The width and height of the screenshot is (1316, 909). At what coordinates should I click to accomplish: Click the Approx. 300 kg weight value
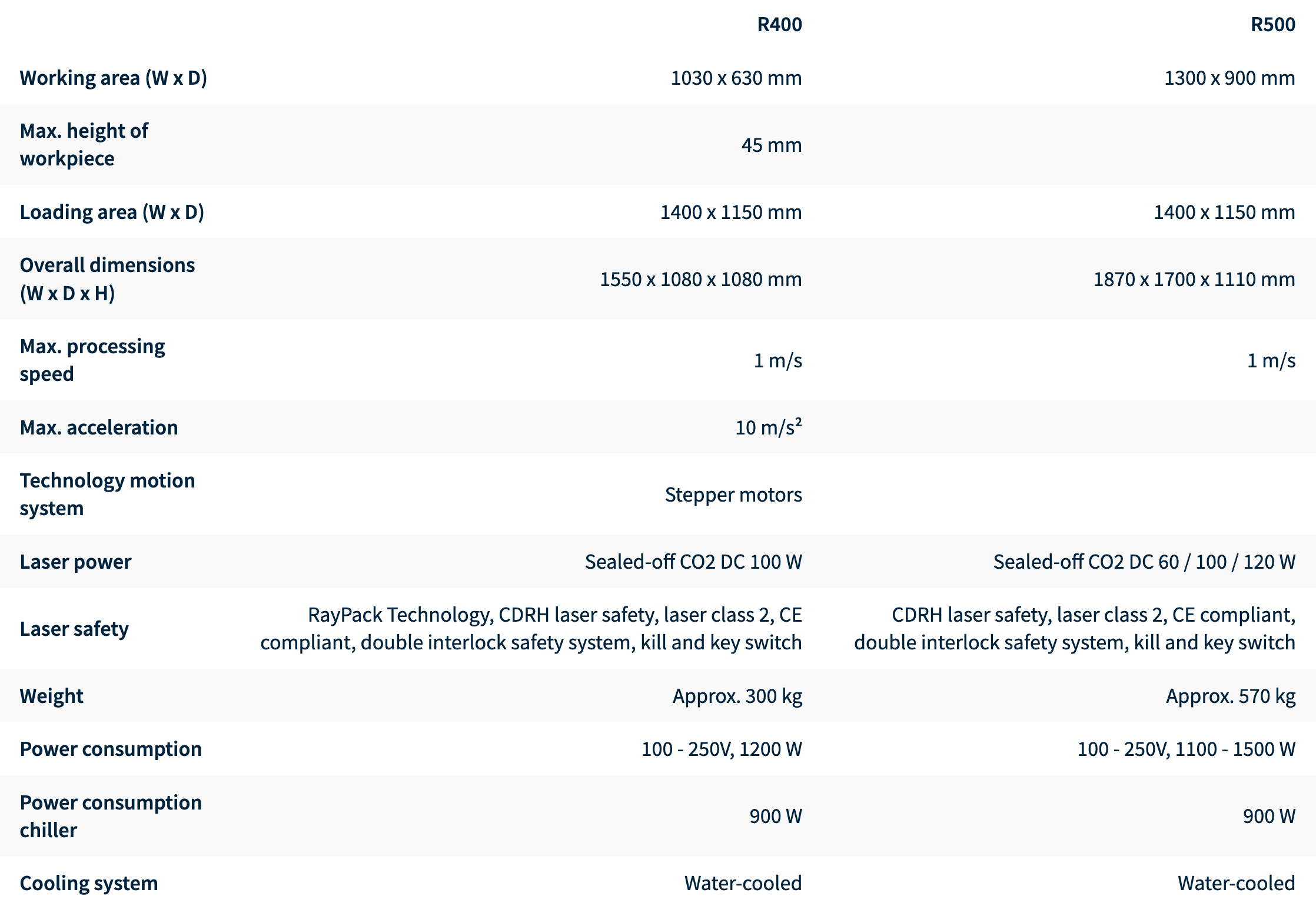(x=737, y=696)
